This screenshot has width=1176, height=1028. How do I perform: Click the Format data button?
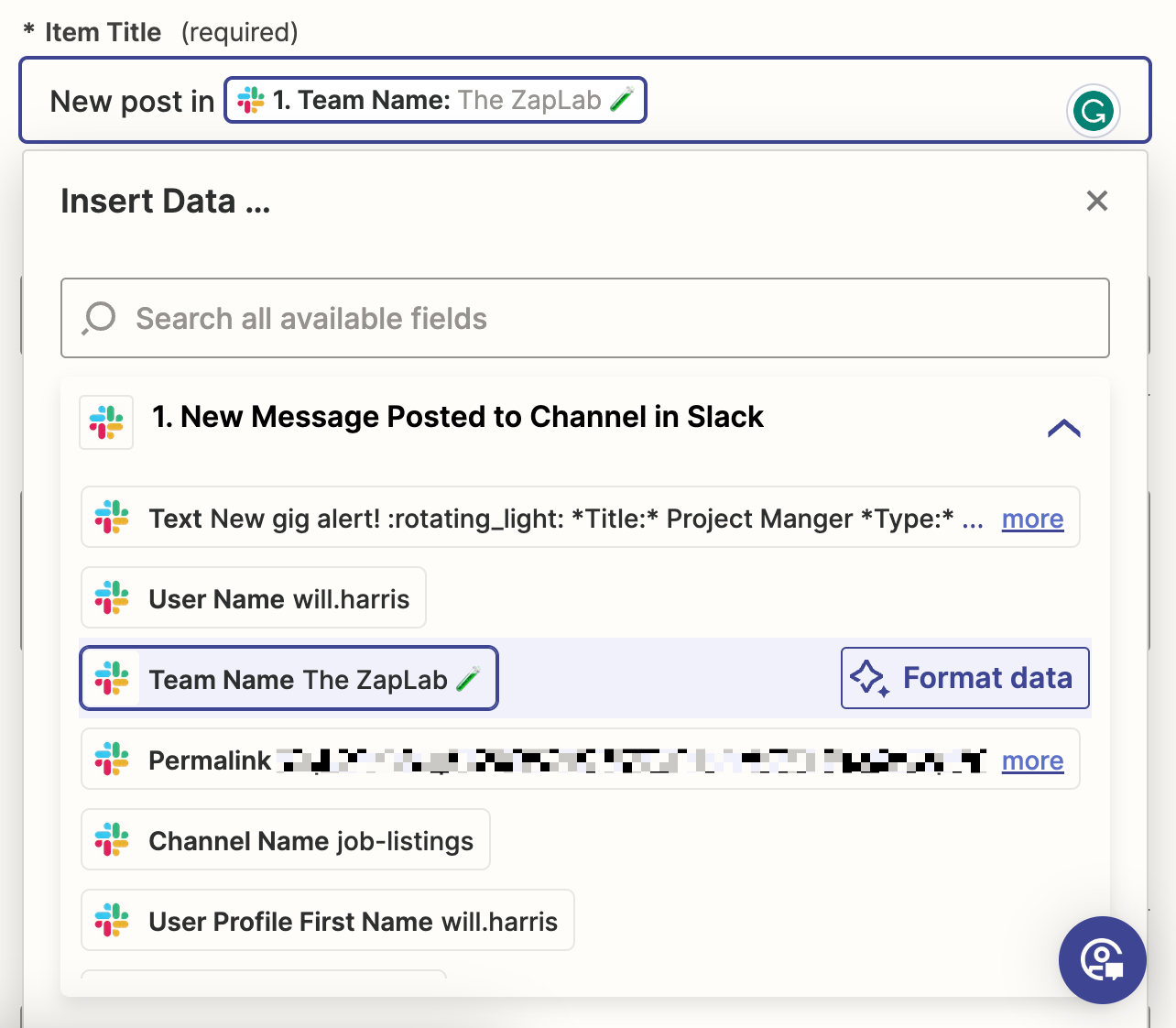965,678
